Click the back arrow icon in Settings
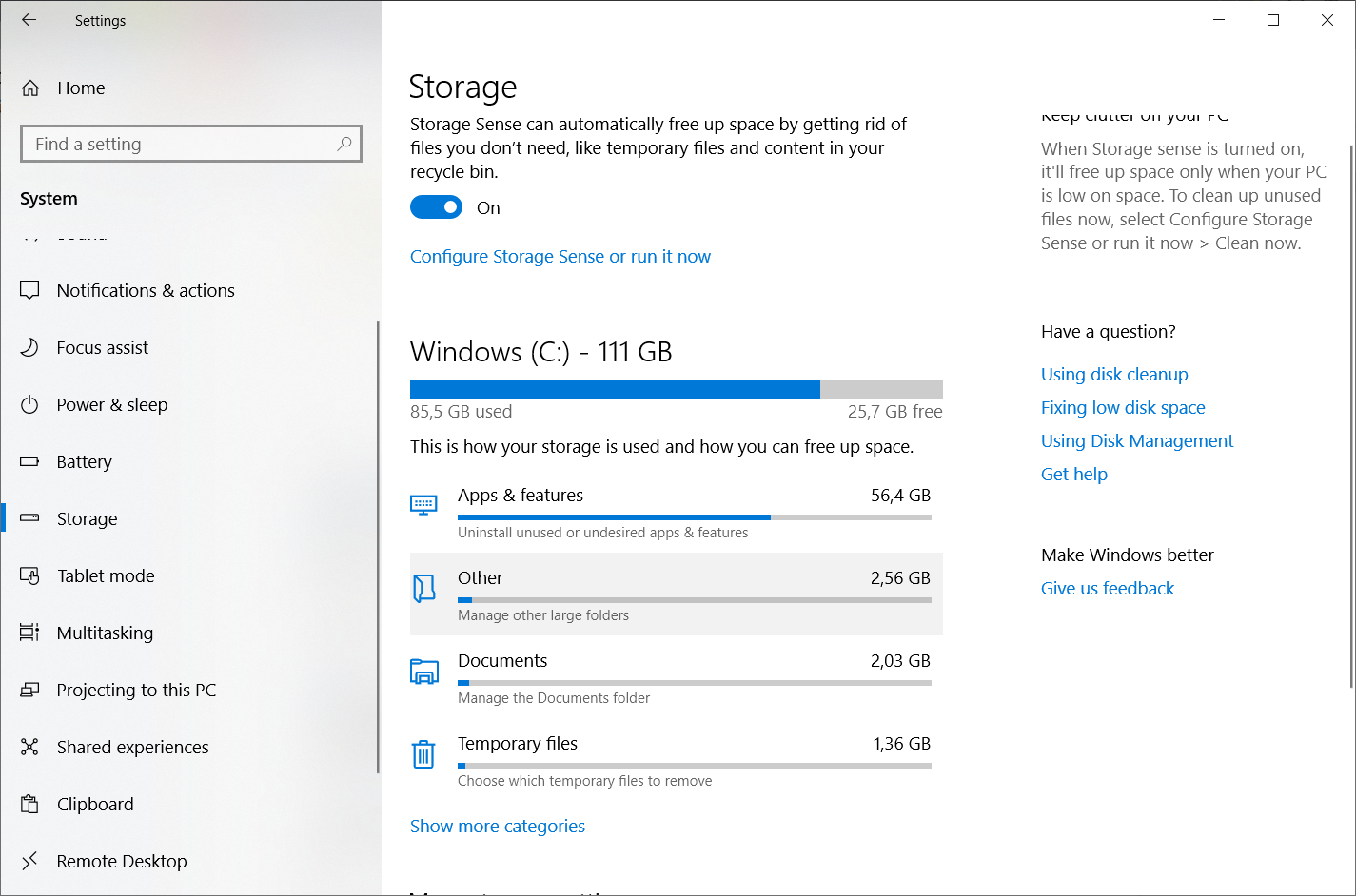The width and height of the screenshot is (1356, 896). [29, 20]
